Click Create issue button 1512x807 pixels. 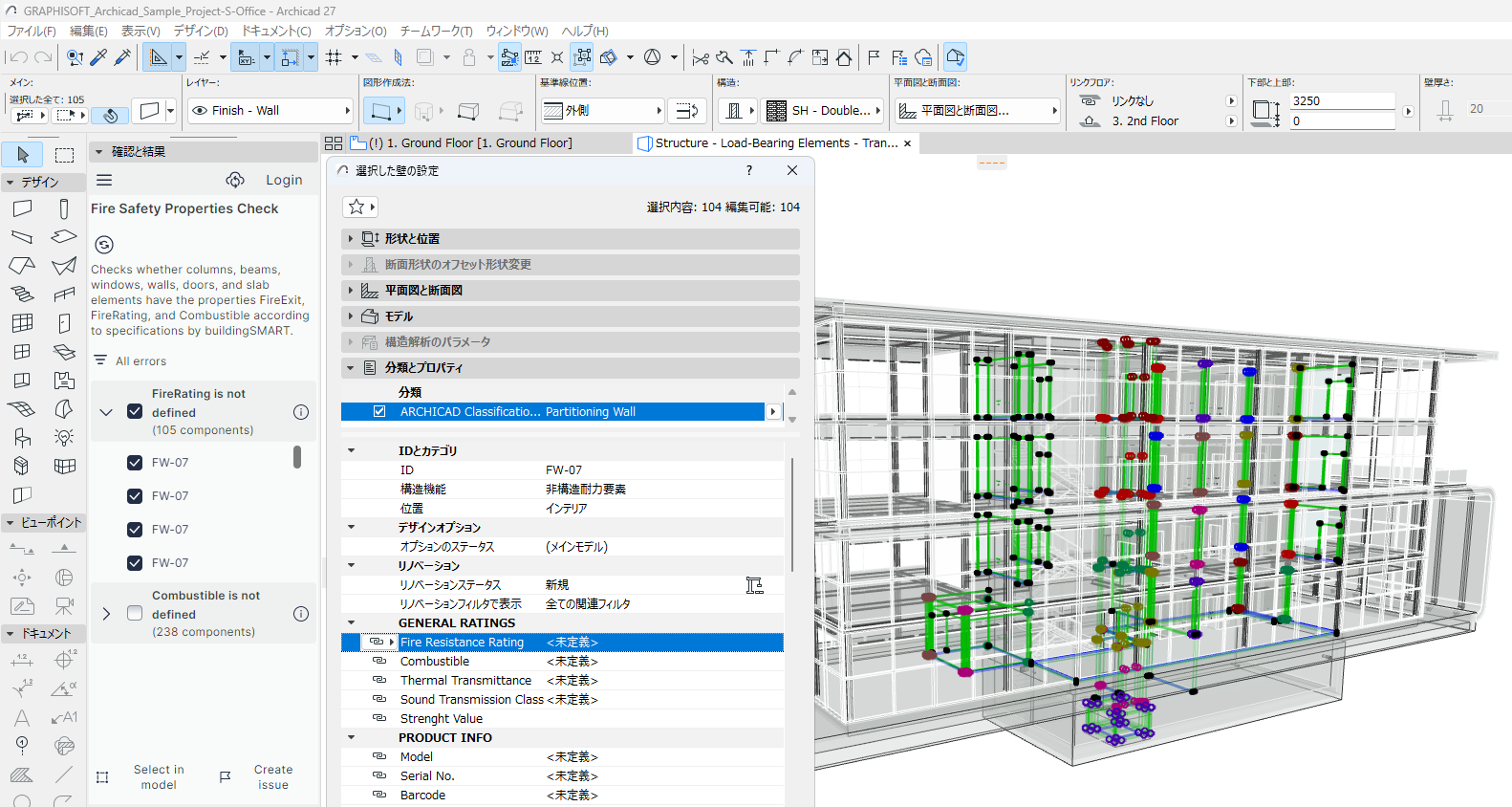pos(272,777)
